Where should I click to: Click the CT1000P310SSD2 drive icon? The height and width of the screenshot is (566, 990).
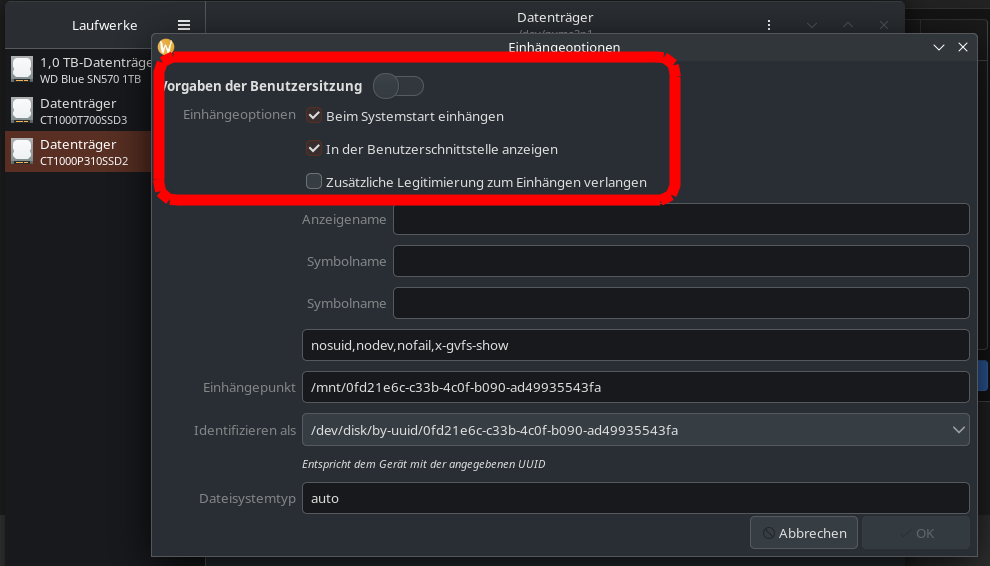click(x=22, y=151)
